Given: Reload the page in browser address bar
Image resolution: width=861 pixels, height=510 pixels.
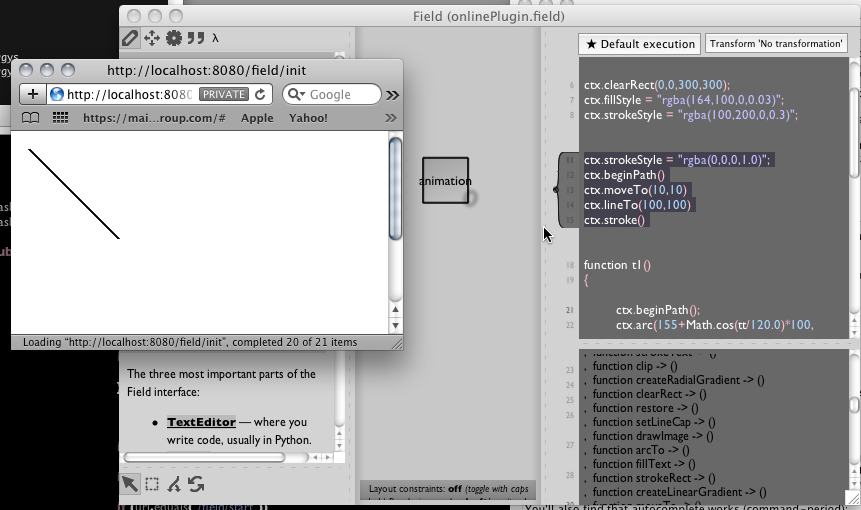Looking at the screenshot, I should point(260,94).
